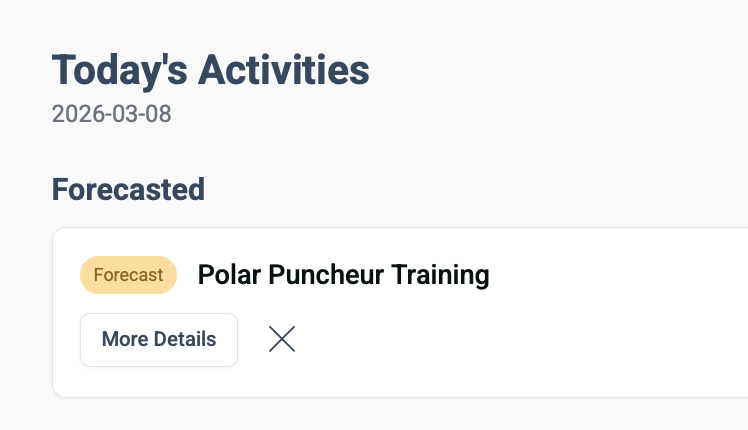This screenshot has height=430, width=748.
Task: Click the 2026-03-08 date text
Action: tap(112, 114)
